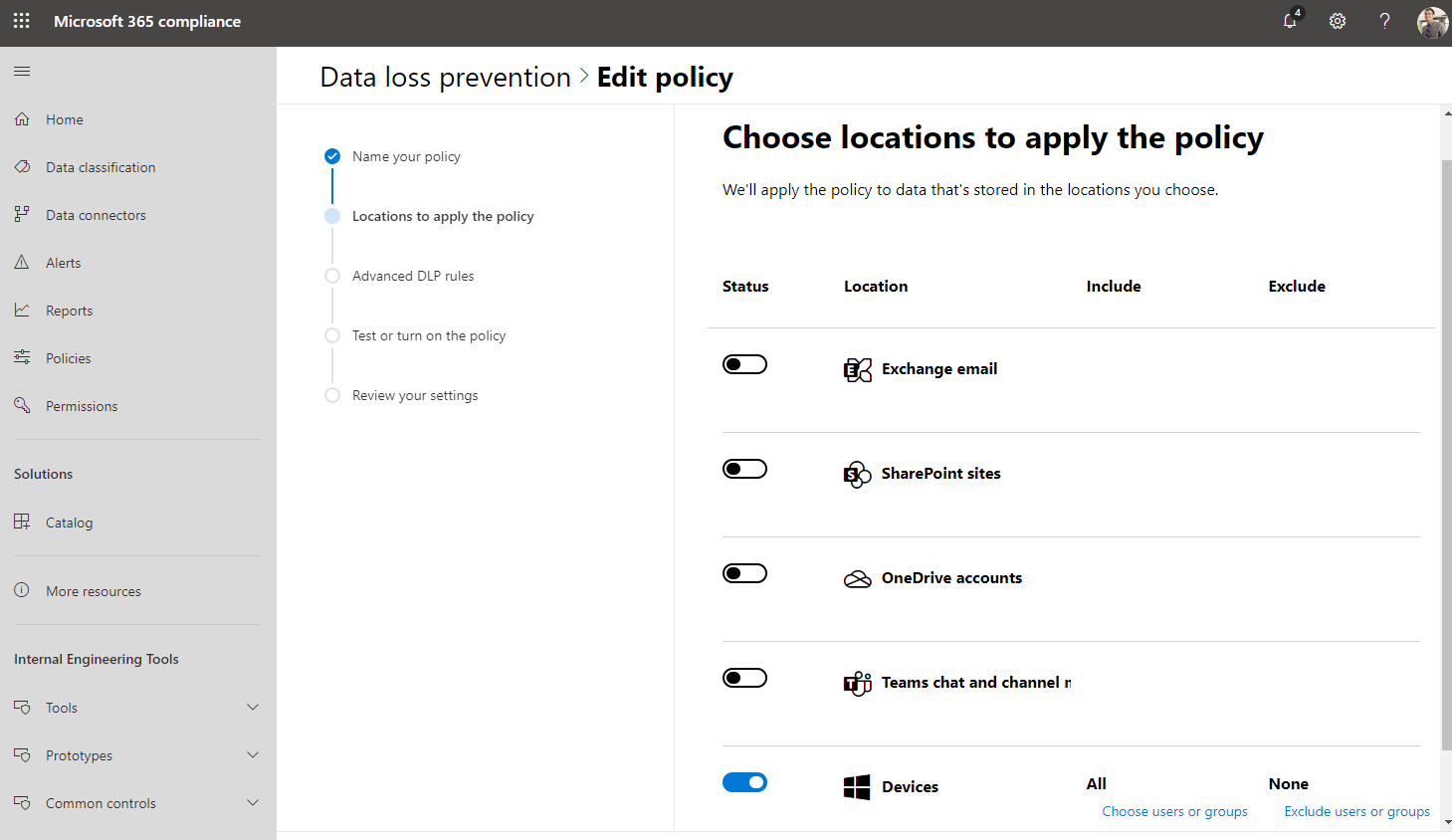Open the Solutions Catalog

pyautogui.click(x=69, y=522)
